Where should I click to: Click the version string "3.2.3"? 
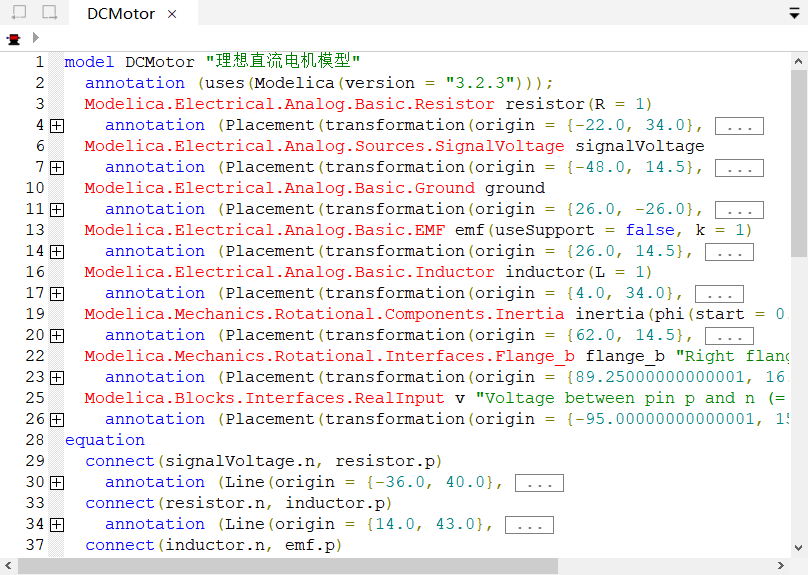pos(480,83)
